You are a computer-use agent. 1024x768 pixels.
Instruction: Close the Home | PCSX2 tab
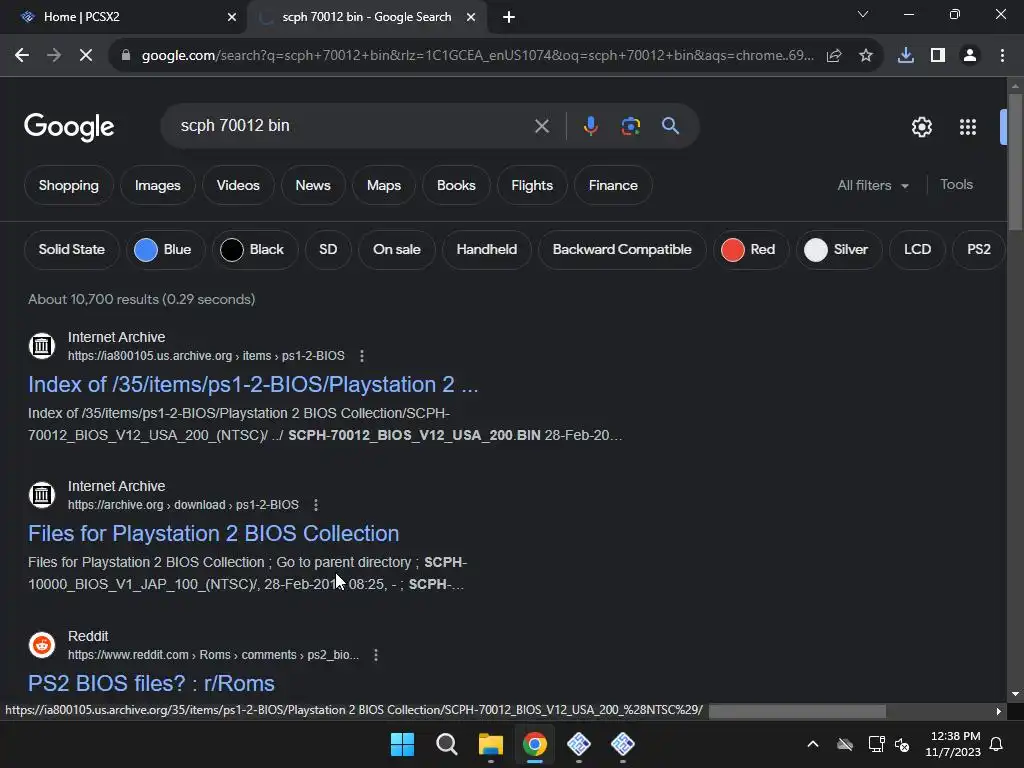pos(232,17)
